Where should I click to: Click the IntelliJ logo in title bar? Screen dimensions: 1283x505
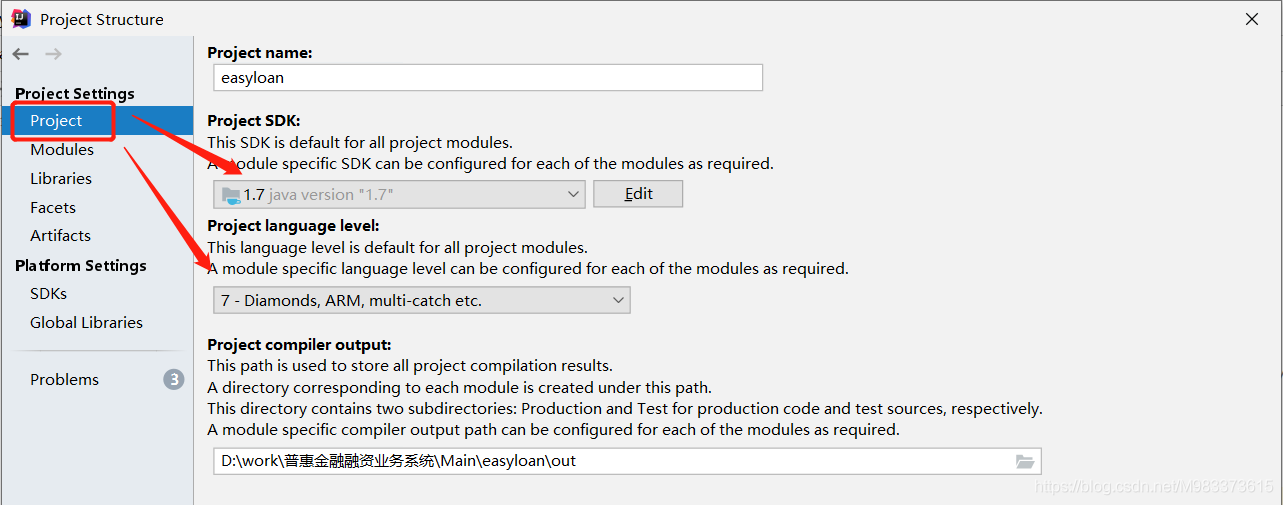click(x=21, y=18)
